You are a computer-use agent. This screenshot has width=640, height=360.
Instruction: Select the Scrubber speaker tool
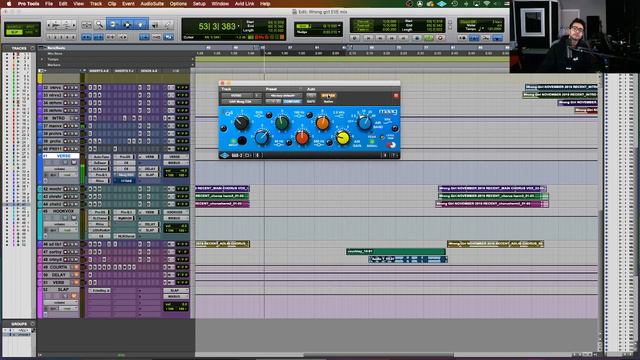coord(155,25)
